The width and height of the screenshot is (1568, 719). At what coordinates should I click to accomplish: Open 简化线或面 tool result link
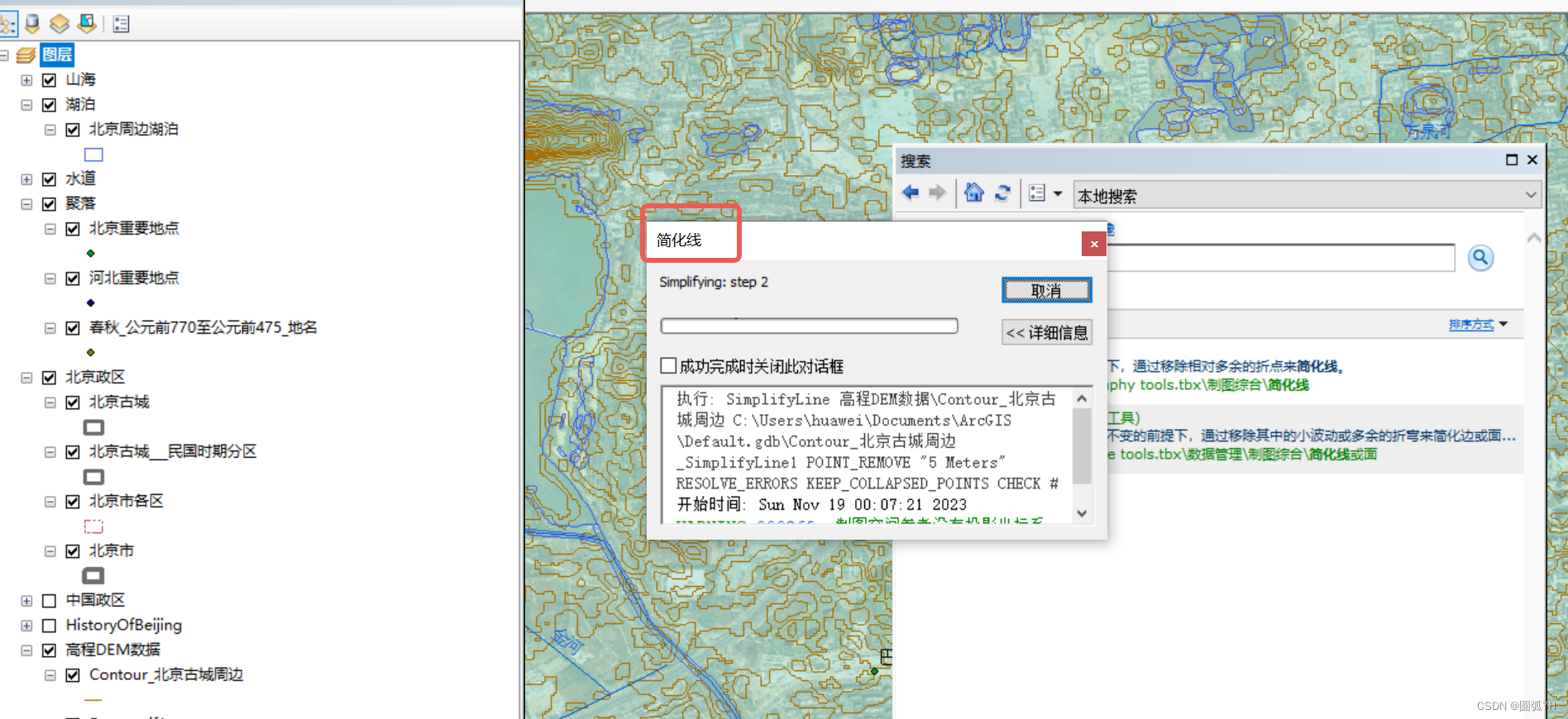(x=1242, y=455)
